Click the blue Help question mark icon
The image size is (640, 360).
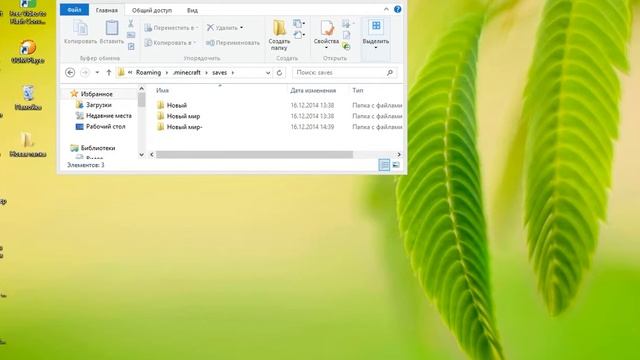[398, 9]
